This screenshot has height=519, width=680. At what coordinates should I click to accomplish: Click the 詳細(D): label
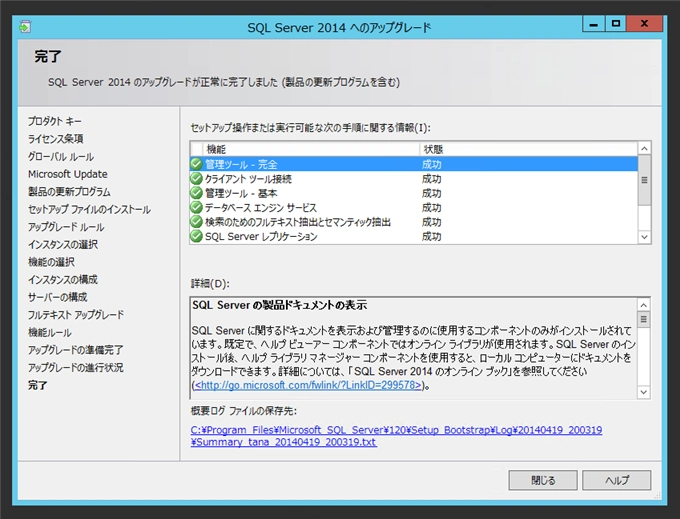(x=210, y=284)
